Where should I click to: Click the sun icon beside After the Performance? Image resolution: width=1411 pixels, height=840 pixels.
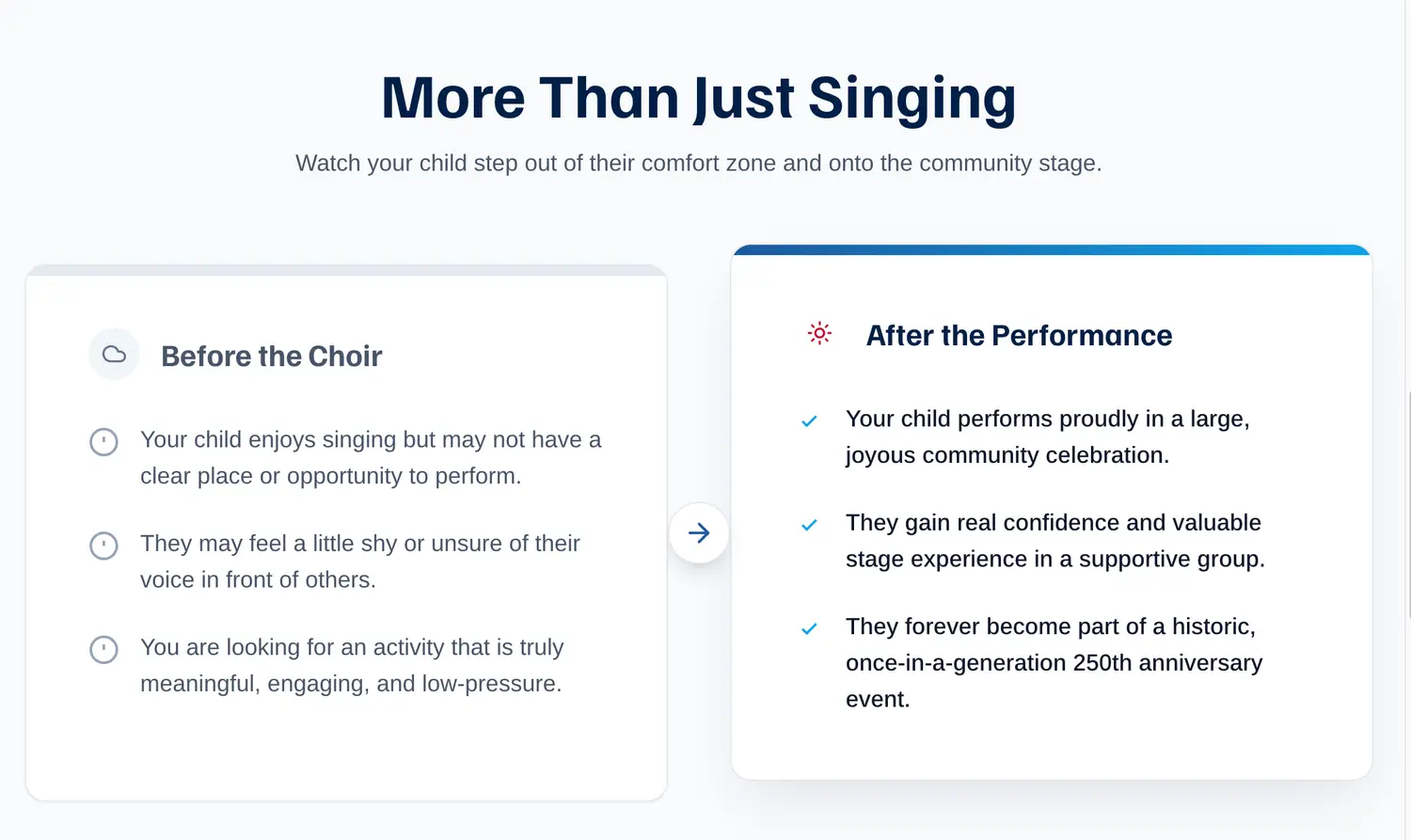[x=819, y=333]
